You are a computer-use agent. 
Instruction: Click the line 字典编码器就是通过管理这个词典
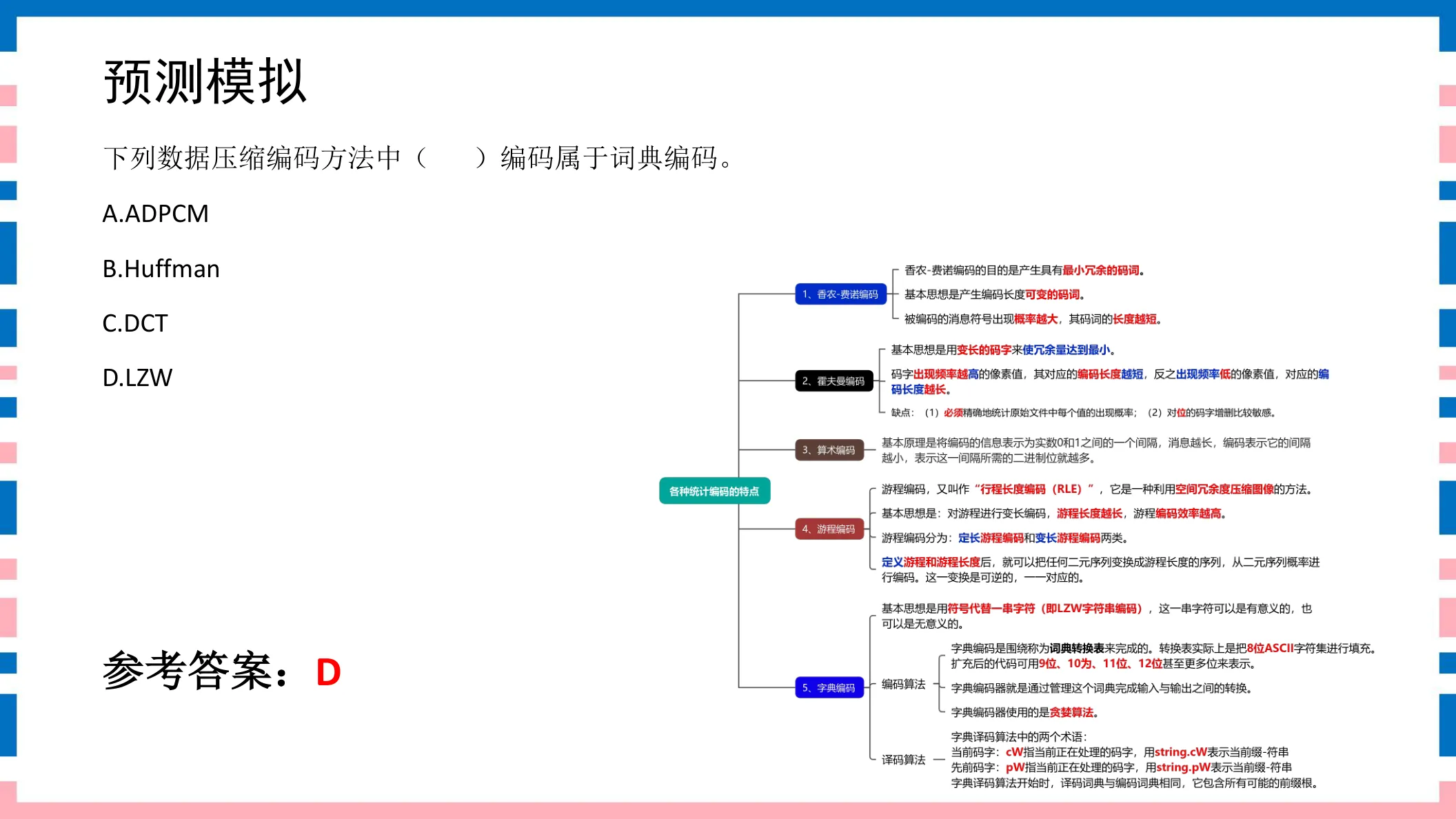[x=1102, y=688]
